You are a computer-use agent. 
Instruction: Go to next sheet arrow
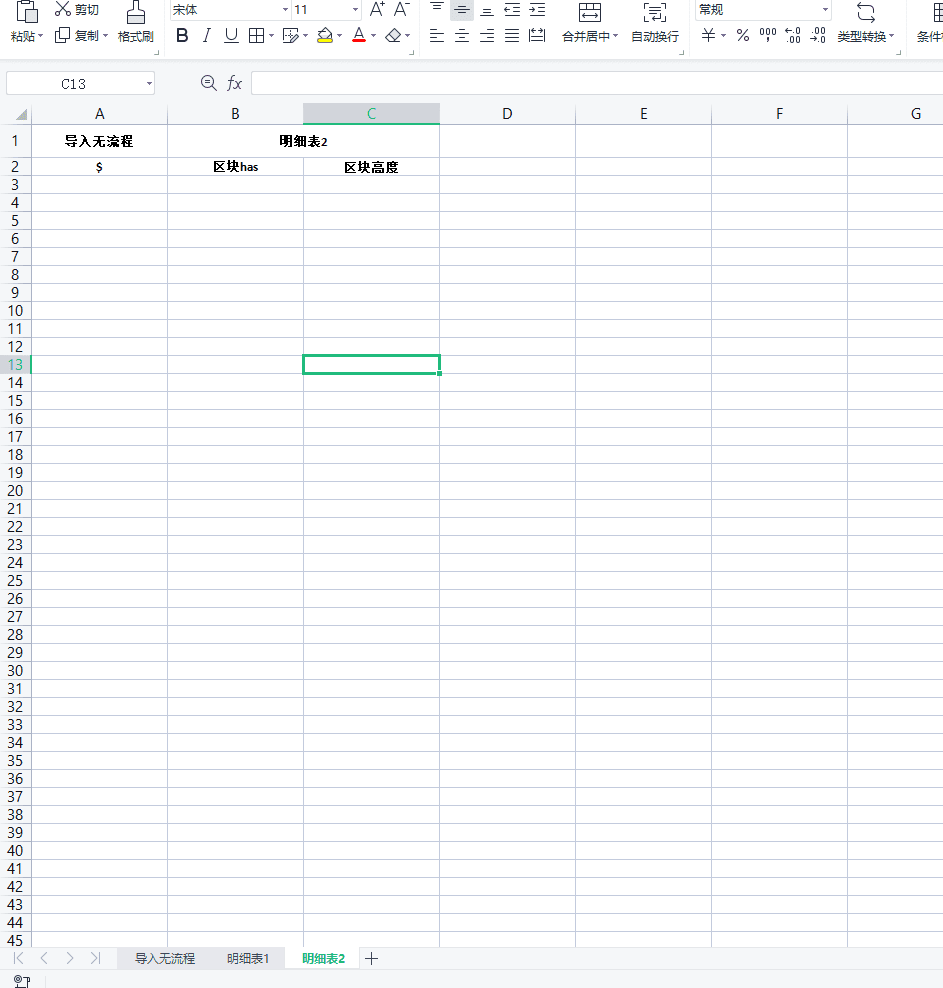[70, 958]
